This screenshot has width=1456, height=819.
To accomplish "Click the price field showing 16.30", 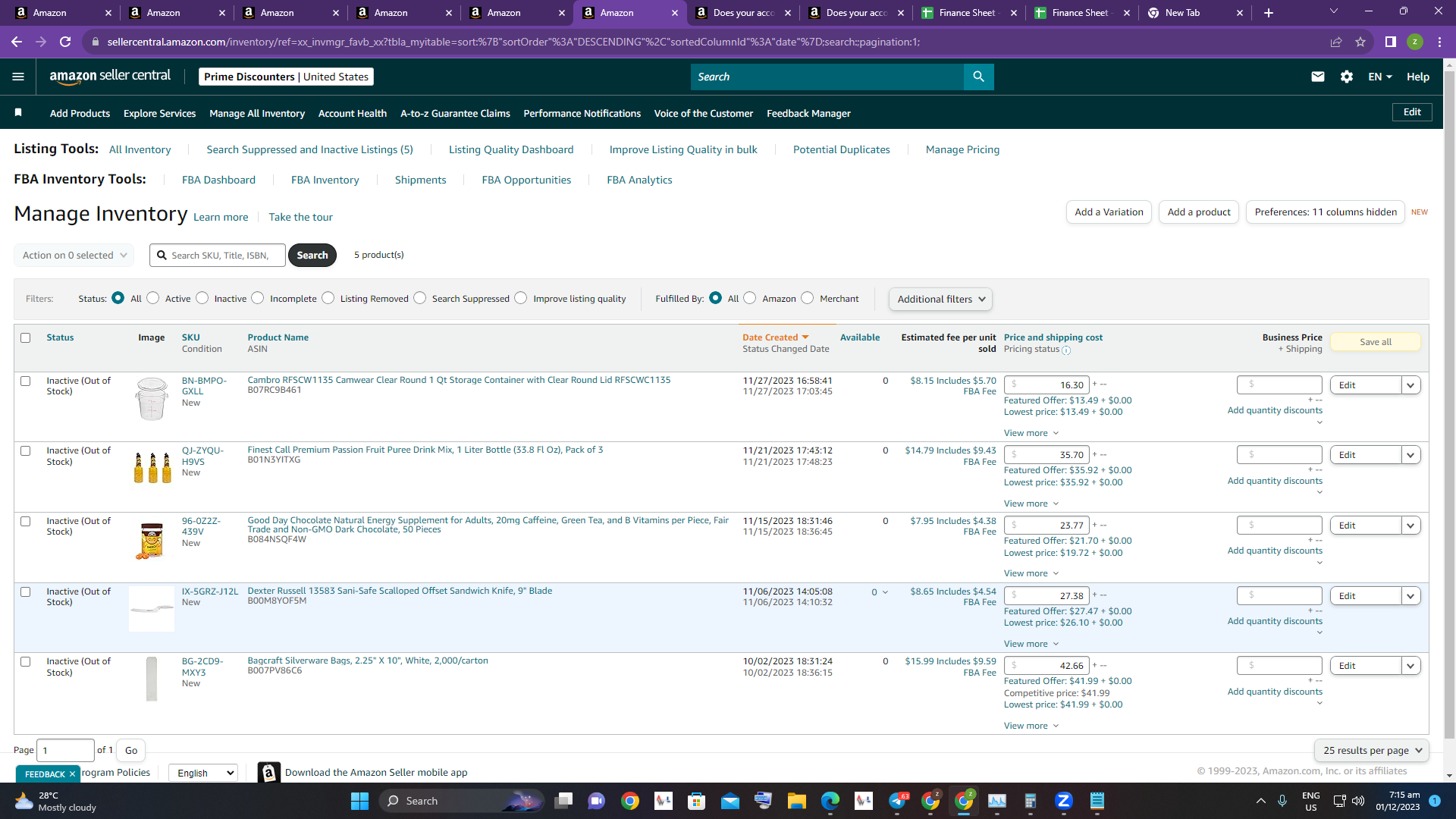I will [x=1046, y=385].
